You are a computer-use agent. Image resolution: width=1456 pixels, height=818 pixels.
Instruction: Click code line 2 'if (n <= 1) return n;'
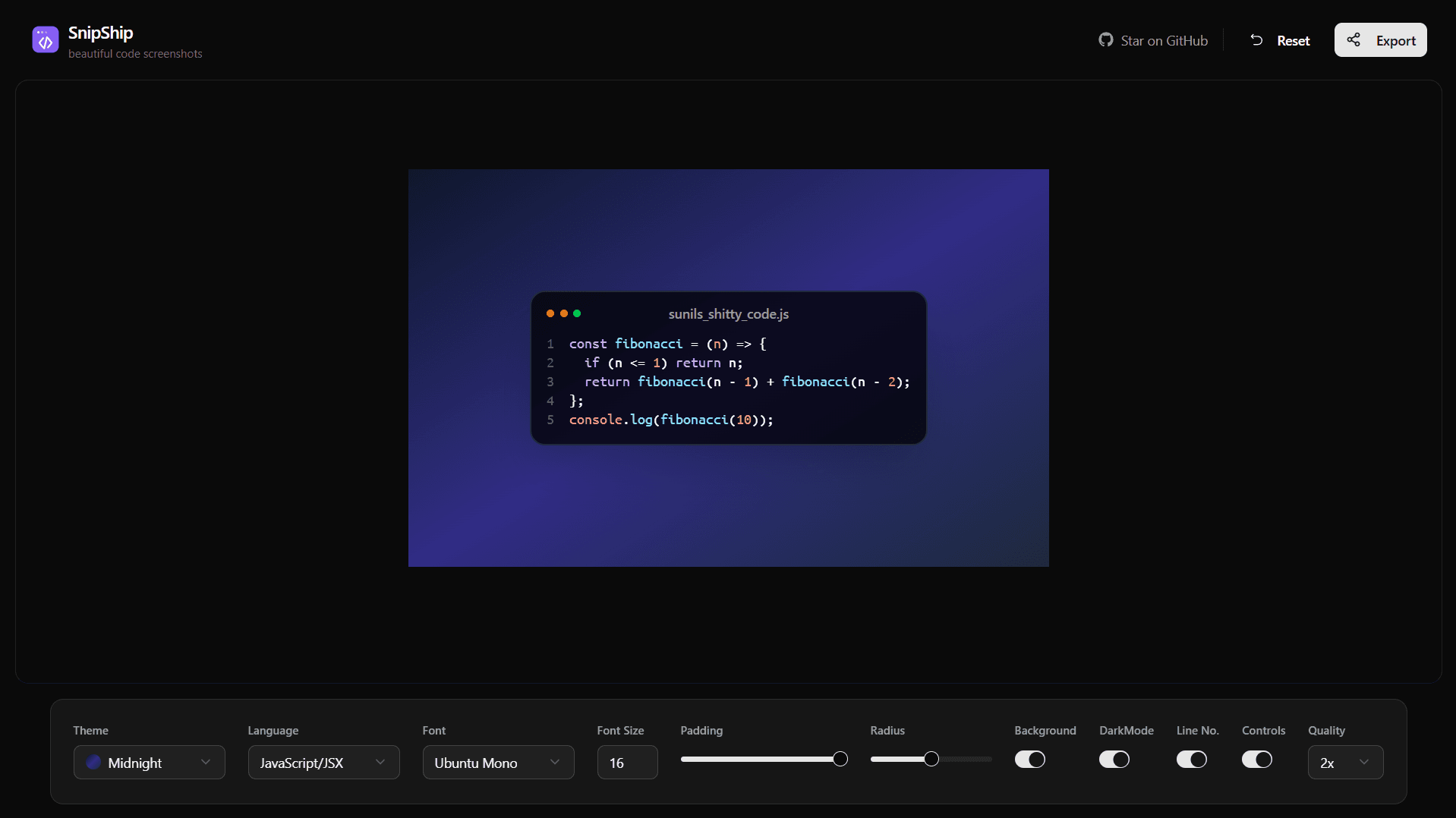[663, 363]
